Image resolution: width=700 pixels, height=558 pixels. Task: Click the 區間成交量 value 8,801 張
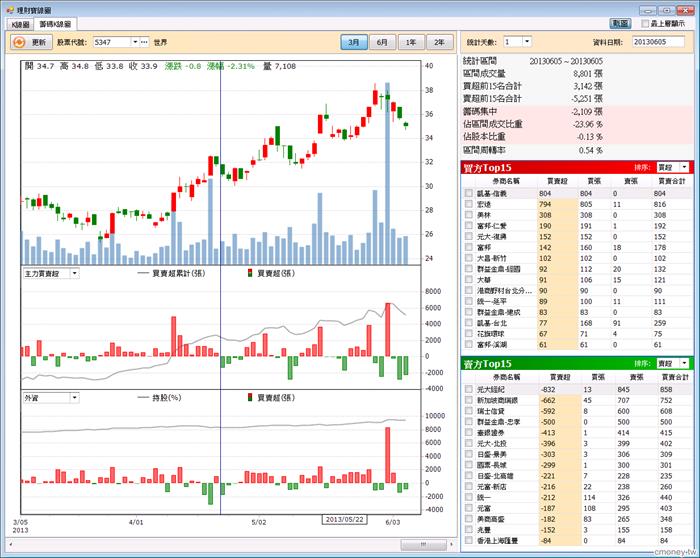[x=588, y=73]
